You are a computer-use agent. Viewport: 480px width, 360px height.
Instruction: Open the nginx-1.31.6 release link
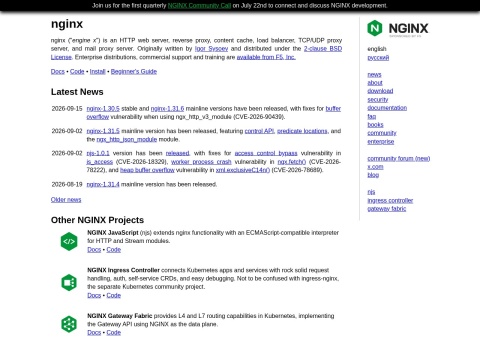coord(167,109)
